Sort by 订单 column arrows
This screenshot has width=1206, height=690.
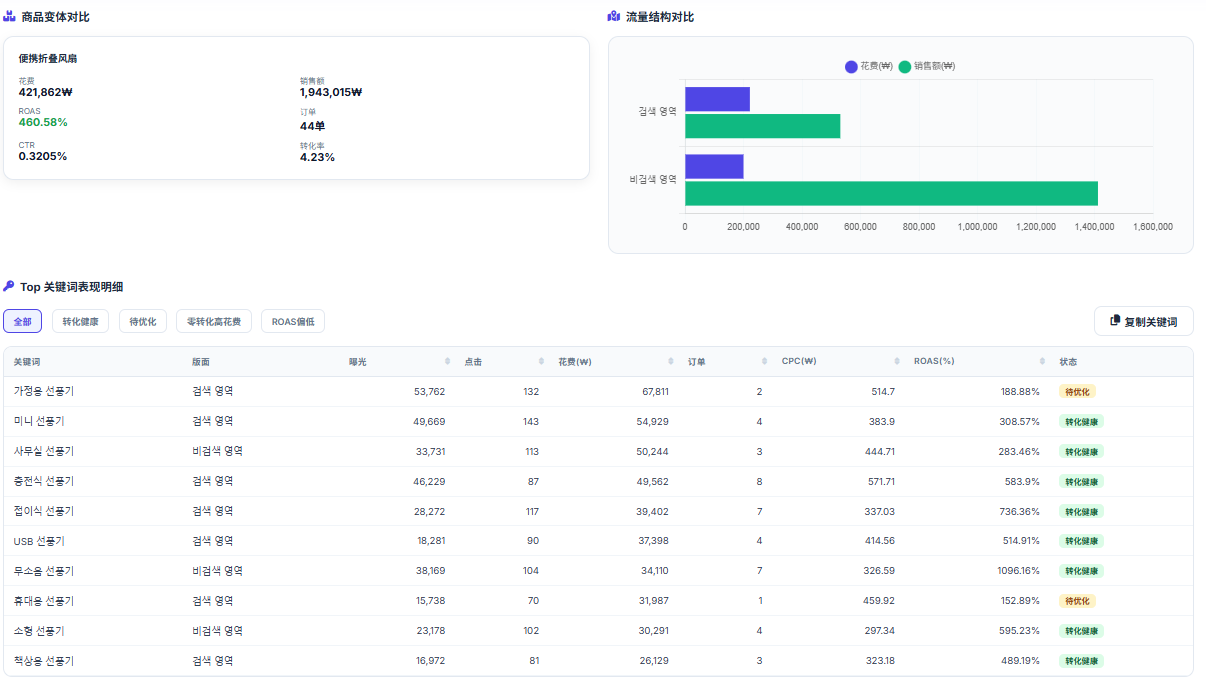[x=764, y=361]
